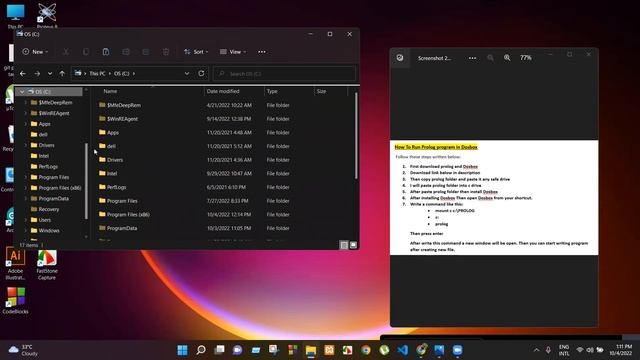Click the Share icon in Explorer toolbar
The image size is (640, 360).
coord(146,52)
